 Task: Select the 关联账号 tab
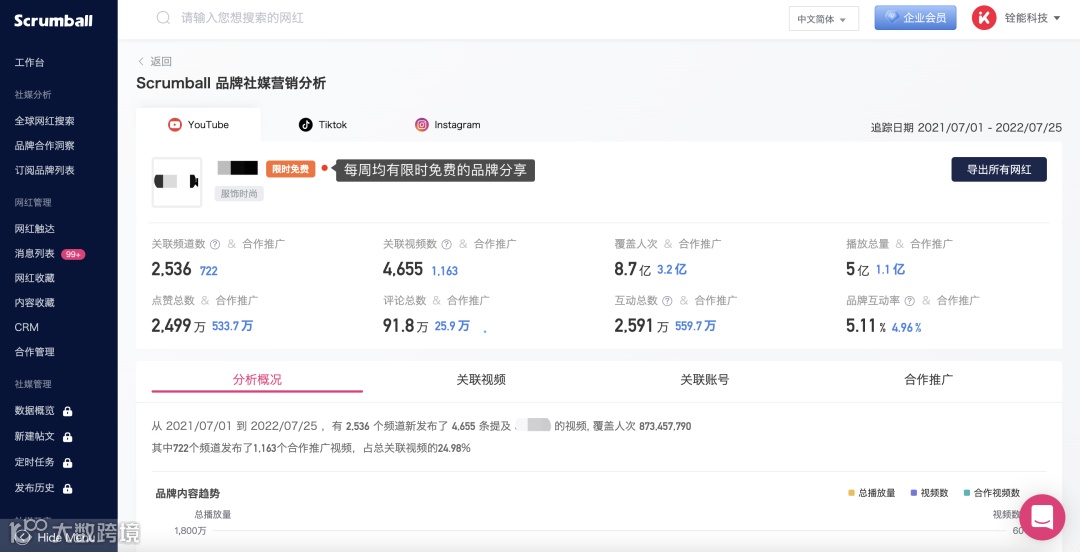(x=705, y=380)
